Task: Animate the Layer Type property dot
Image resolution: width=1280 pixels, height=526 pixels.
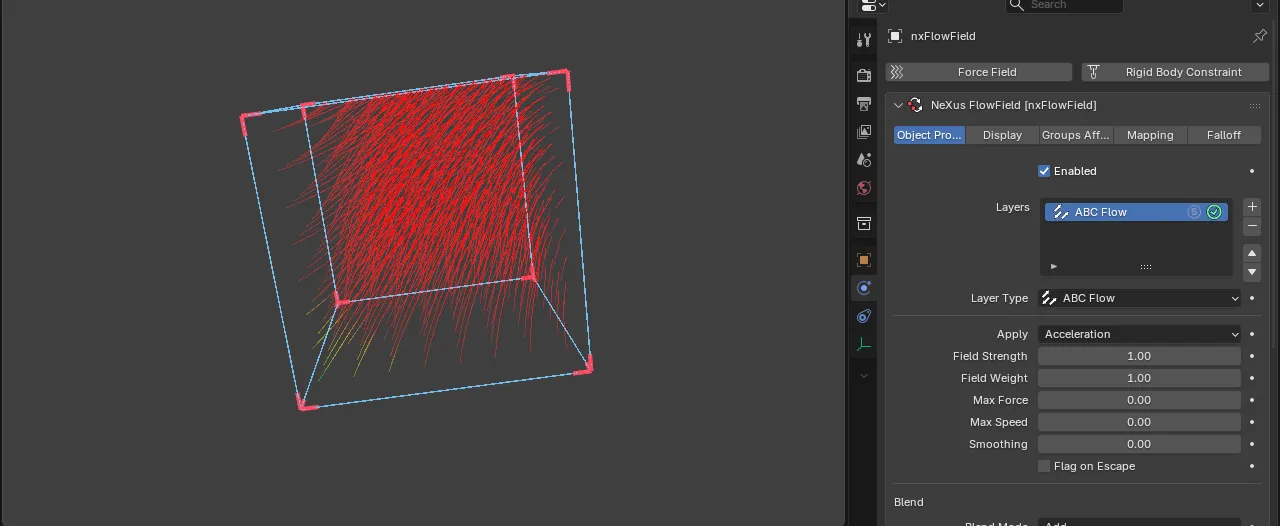Action: click(x=1252, y=298)
